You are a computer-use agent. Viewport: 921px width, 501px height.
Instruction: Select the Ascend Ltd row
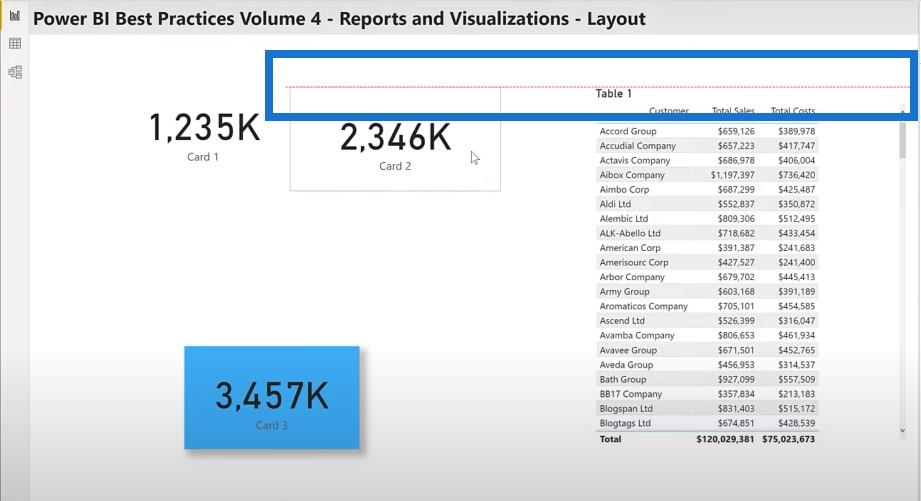pyautogui.click(x=707, y=321)
